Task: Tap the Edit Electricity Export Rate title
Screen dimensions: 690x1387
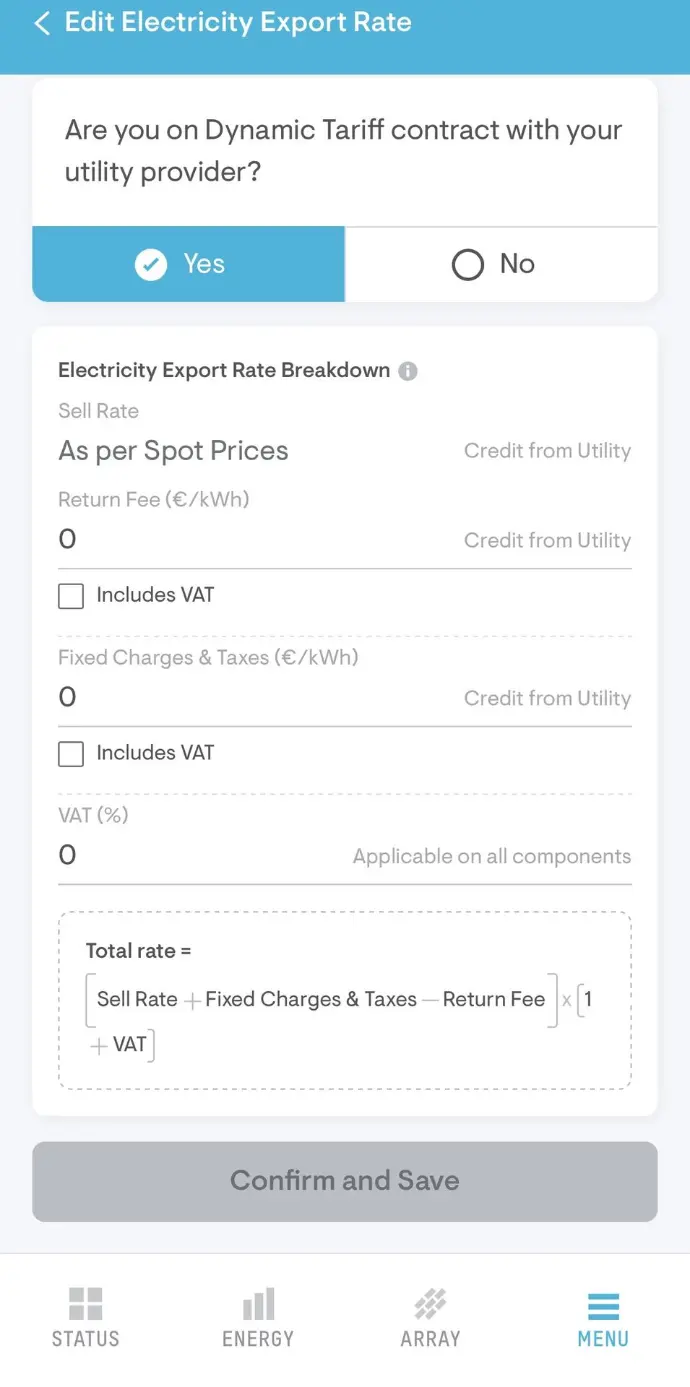Action: point(238,23)
